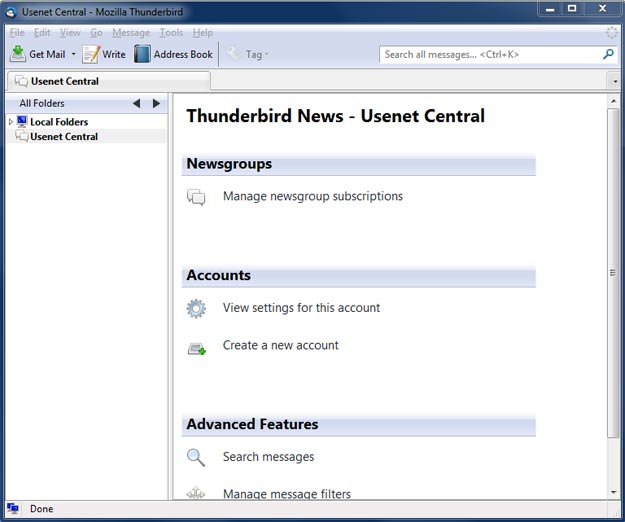Click the message filters icon
The height and width of the screenshot is (522, 625).
pyautogui.click(x=196, y=493)
